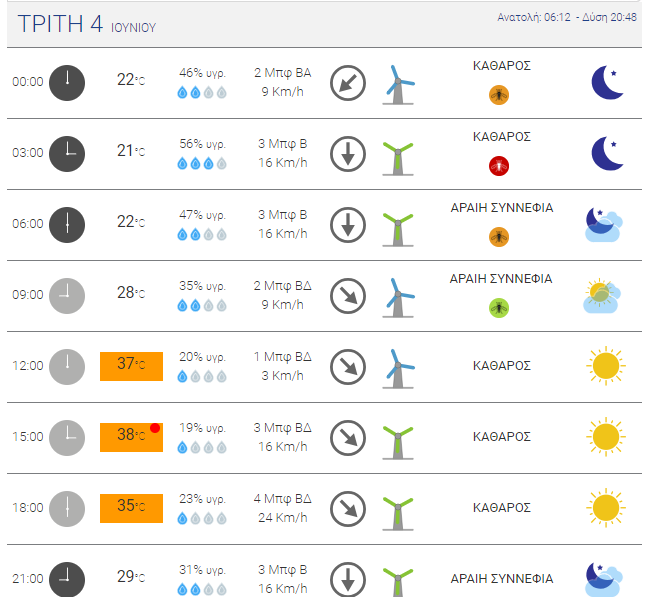Click the dark clock icon at 03:00
This screenshot has width=646, height=597.
[67, 154]
